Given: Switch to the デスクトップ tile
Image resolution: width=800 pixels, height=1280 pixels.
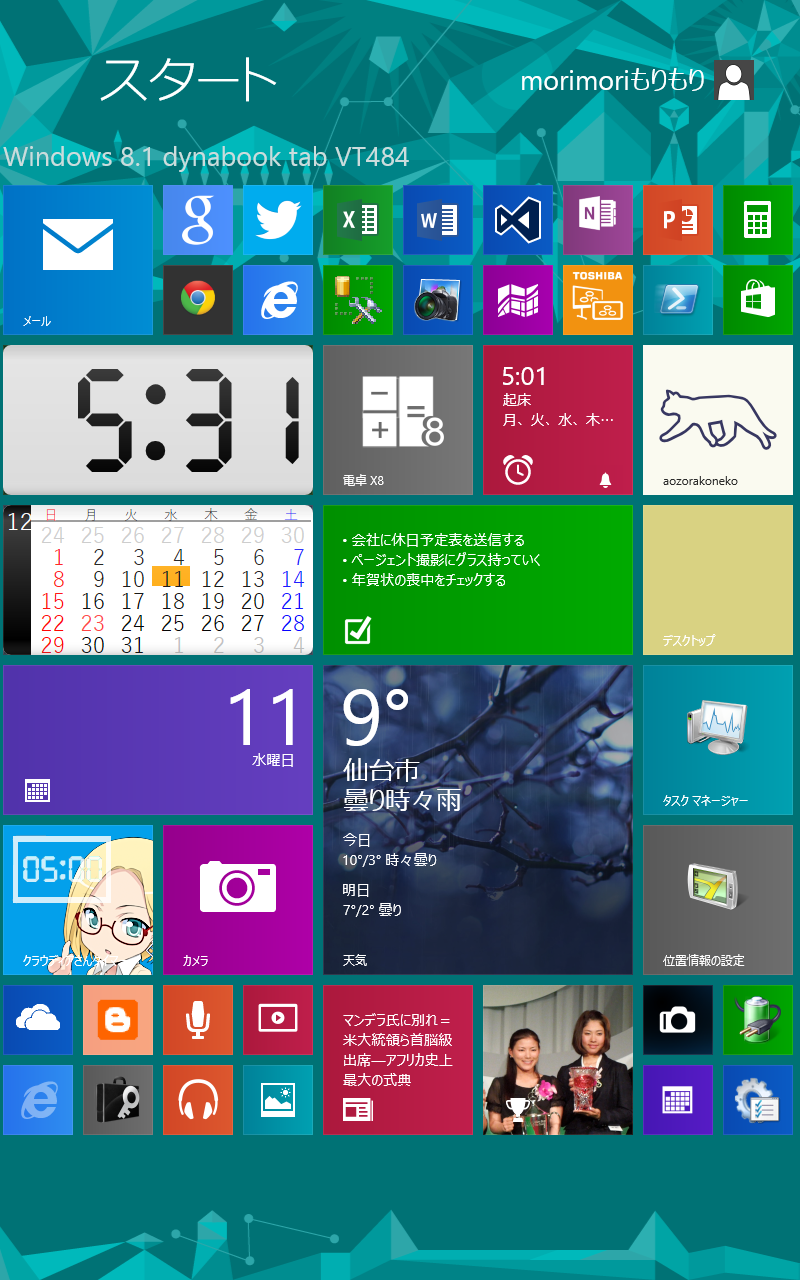Looking at the screenshot, I should [x=718, y=580].
